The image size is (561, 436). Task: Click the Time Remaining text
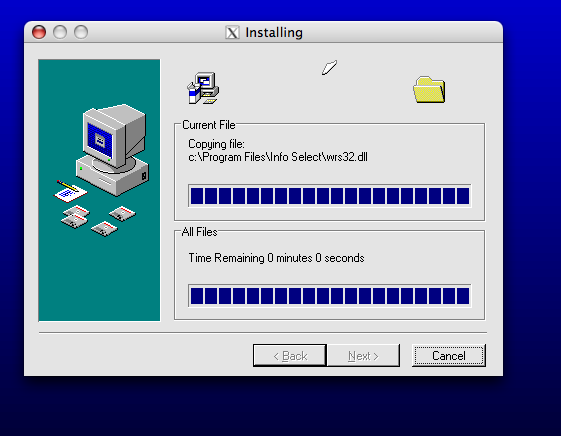[276, 258]
